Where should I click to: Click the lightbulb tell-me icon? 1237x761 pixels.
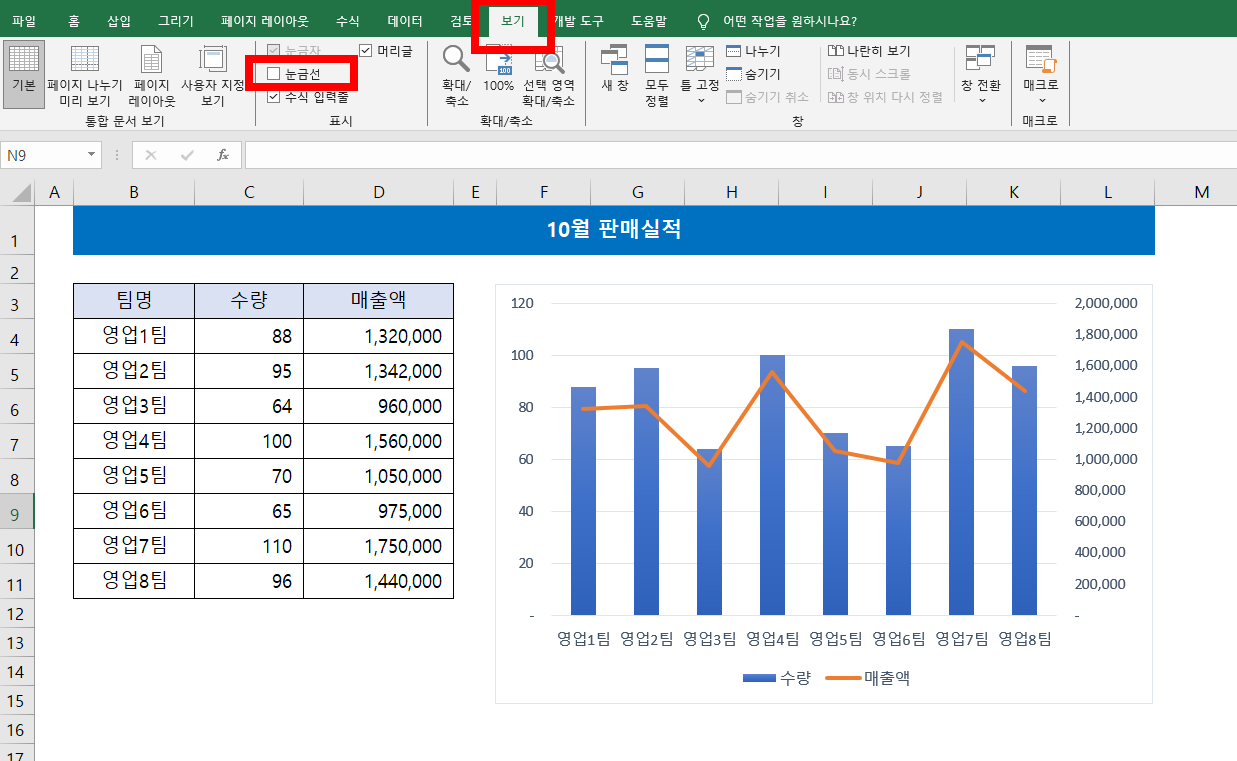pyautogui.click(x=703, y=21)
